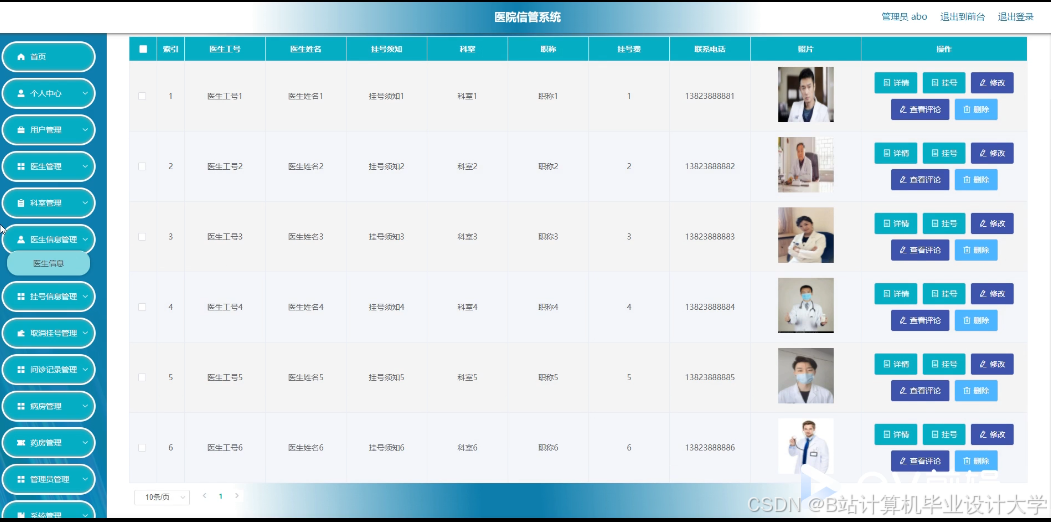This screenshot has height=522, width=1051.
Task: Click cell 医生姓名2
Action: pyautogui.click(x=306, y=166)
